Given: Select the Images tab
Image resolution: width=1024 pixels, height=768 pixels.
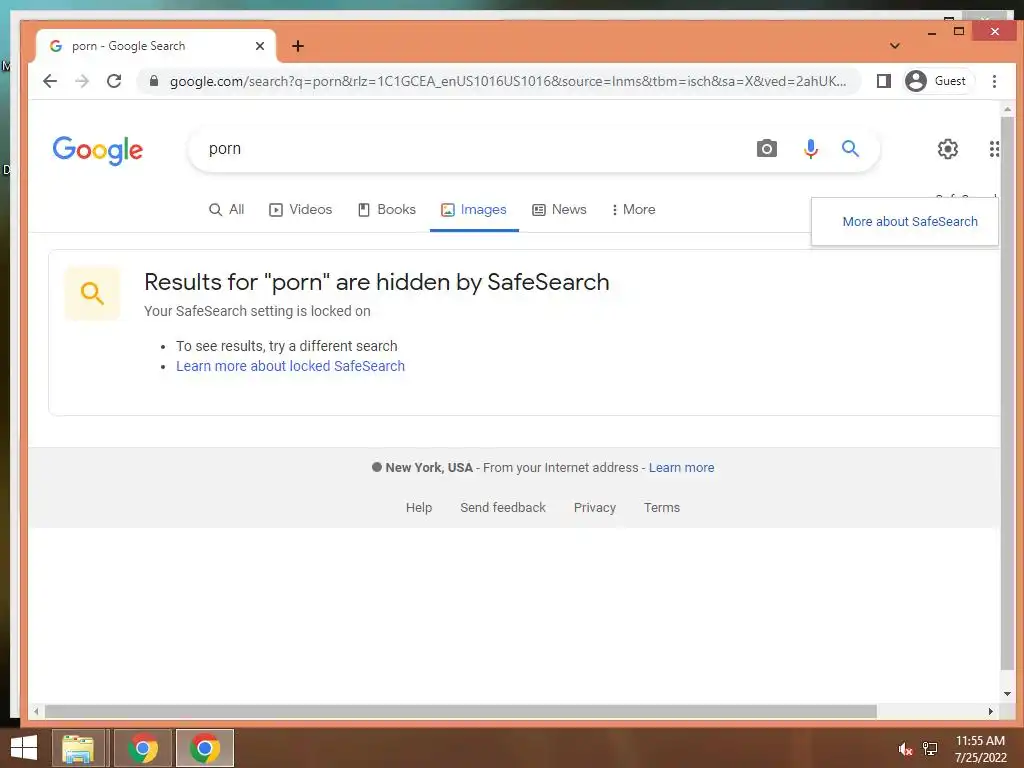Looking at the screenshot, I should coord(474,210).
